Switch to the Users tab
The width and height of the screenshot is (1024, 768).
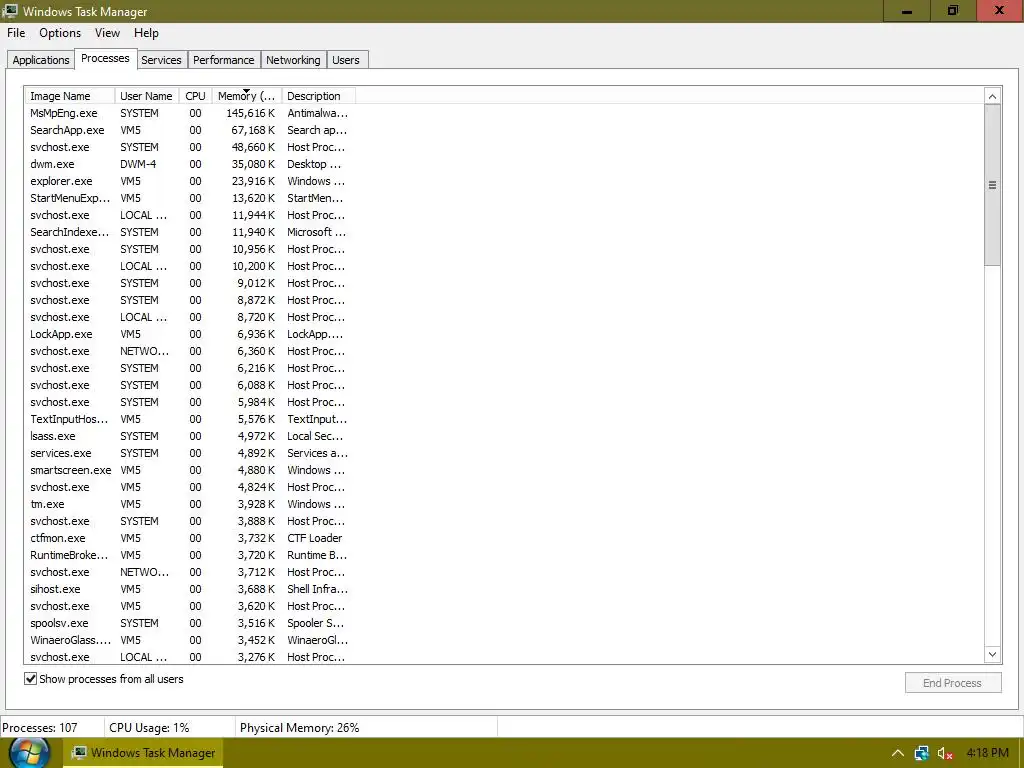(x=346, y=60)
